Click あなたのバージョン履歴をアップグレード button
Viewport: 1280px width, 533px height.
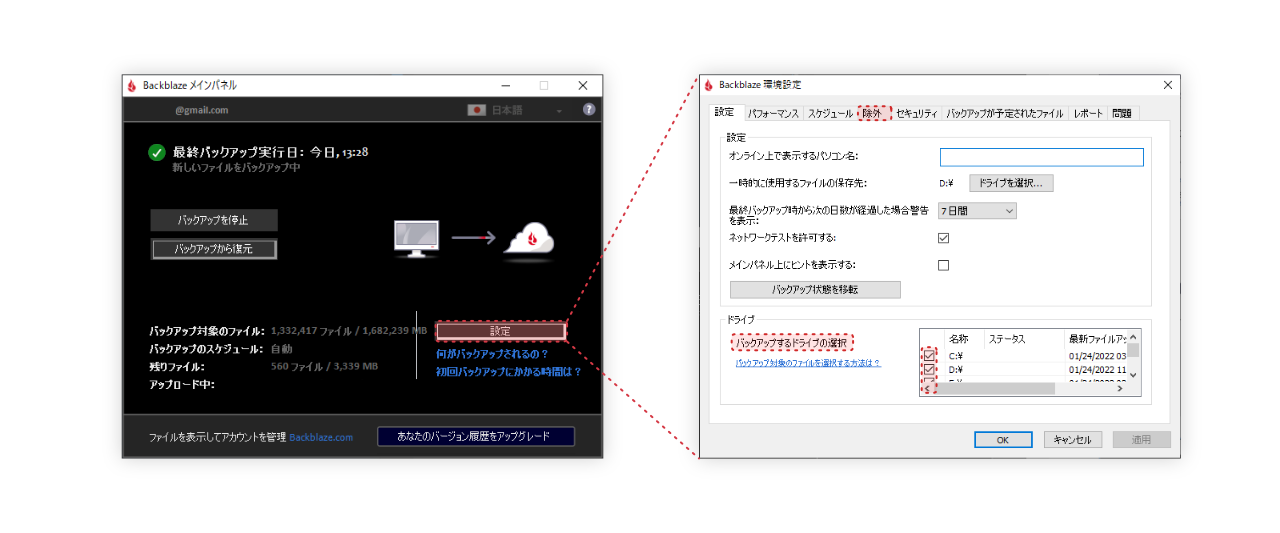[x=477, y=436]
